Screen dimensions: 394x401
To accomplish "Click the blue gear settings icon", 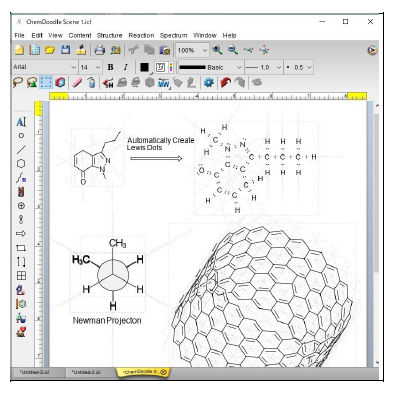I will [209, 82].
